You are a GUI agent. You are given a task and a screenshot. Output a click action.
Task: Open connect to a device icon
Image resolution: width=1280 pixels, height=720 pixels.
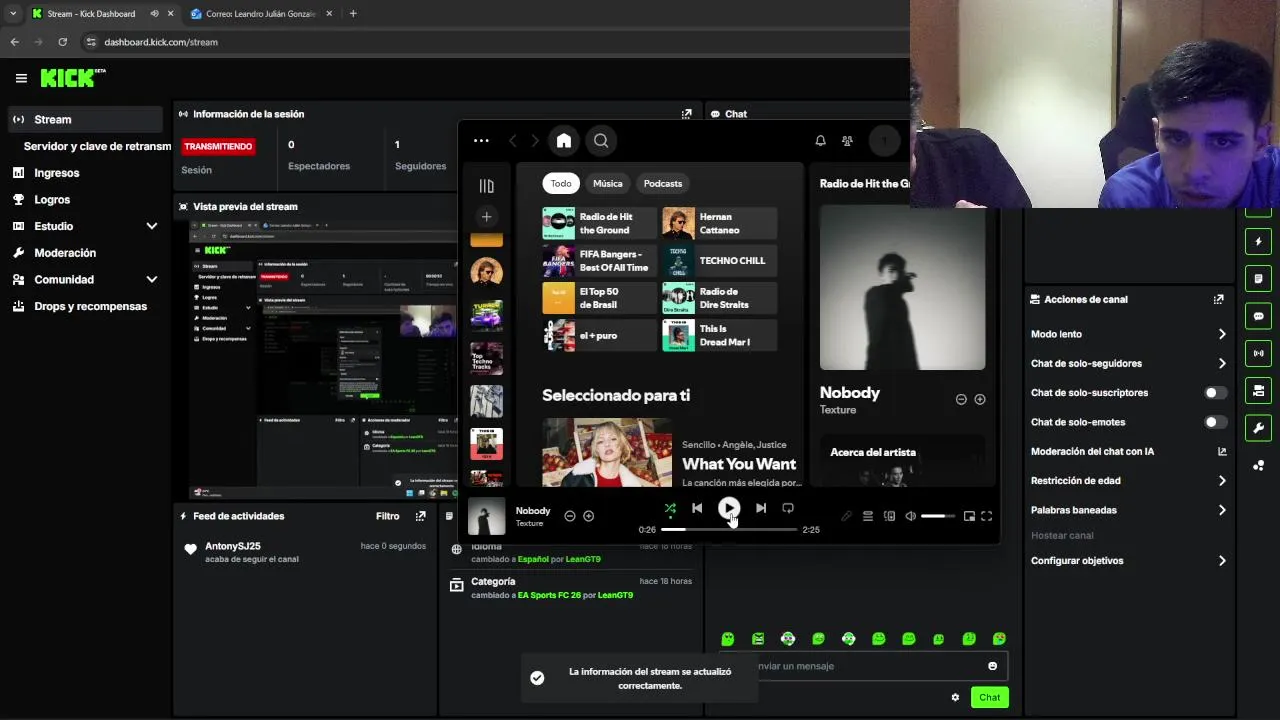(x=889, y=516)
